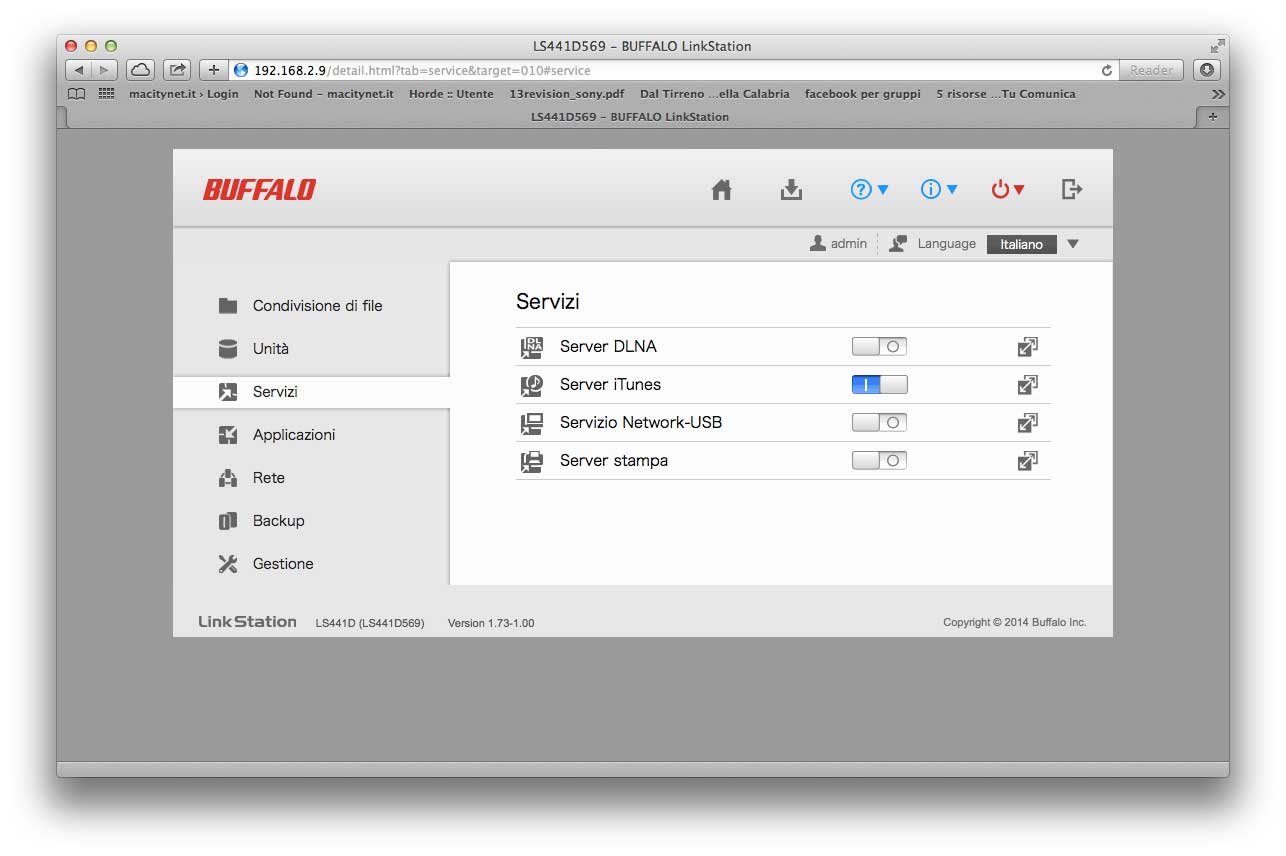Open the macitynet.it Login bookmark
The width and height of the screenshot is (1286, 856).
(184, 94)
